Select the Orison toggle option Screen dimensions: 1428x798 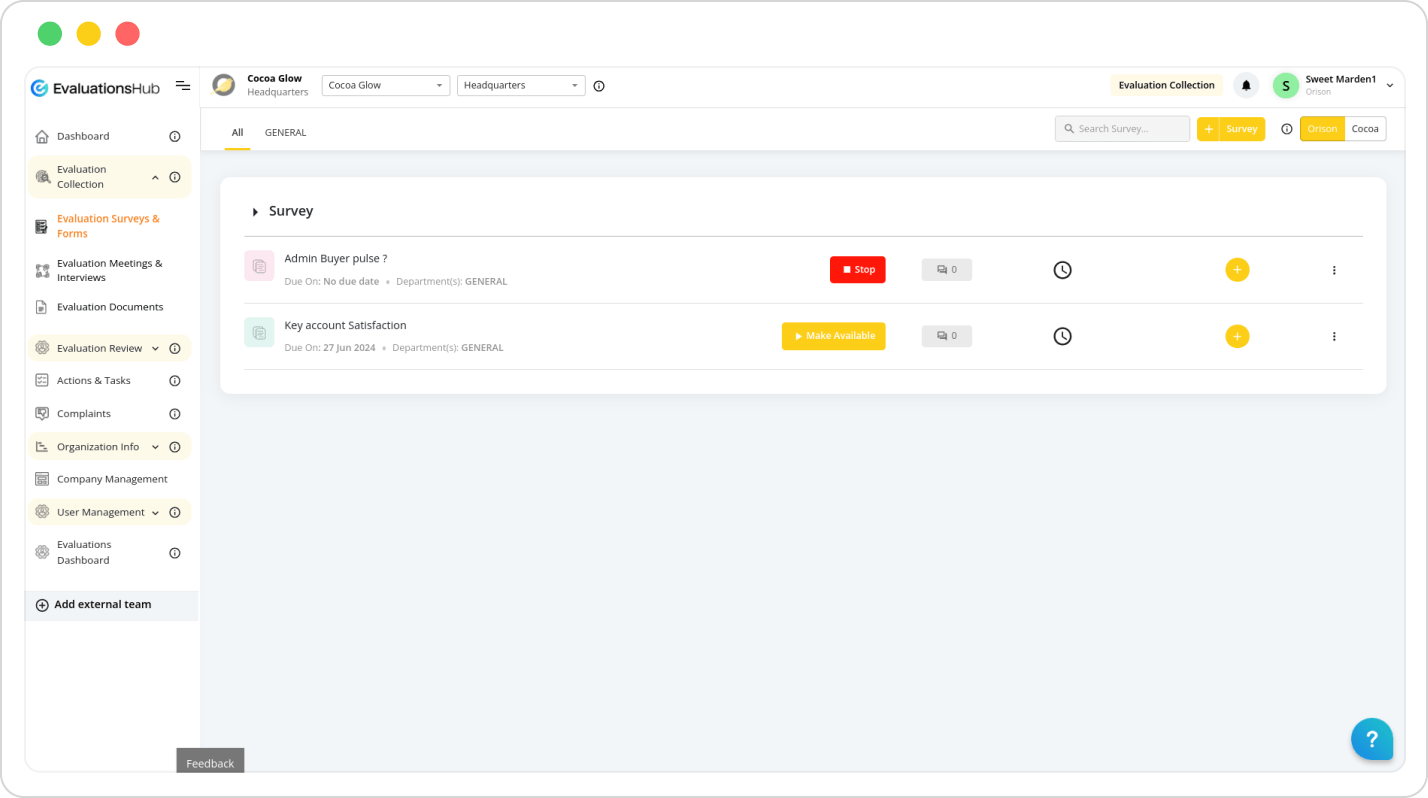(x=1321, y=129)
